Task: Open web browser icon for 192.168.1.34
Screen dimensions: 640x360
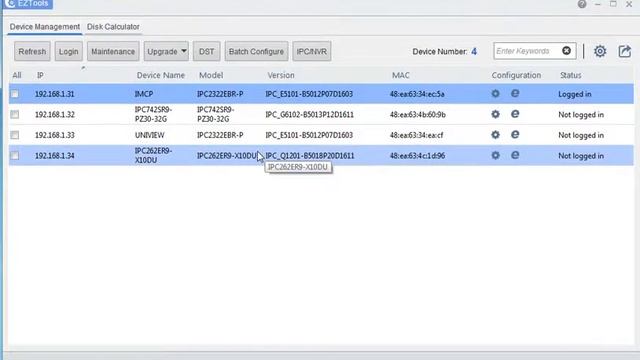Action: click(515, 155)
